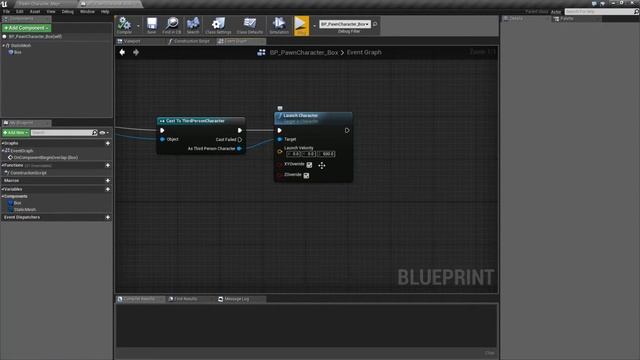This screenshot has width=640, height=360.
Task: Open the eye view options in My Blueprint
Action: click(x=104, y=133)
